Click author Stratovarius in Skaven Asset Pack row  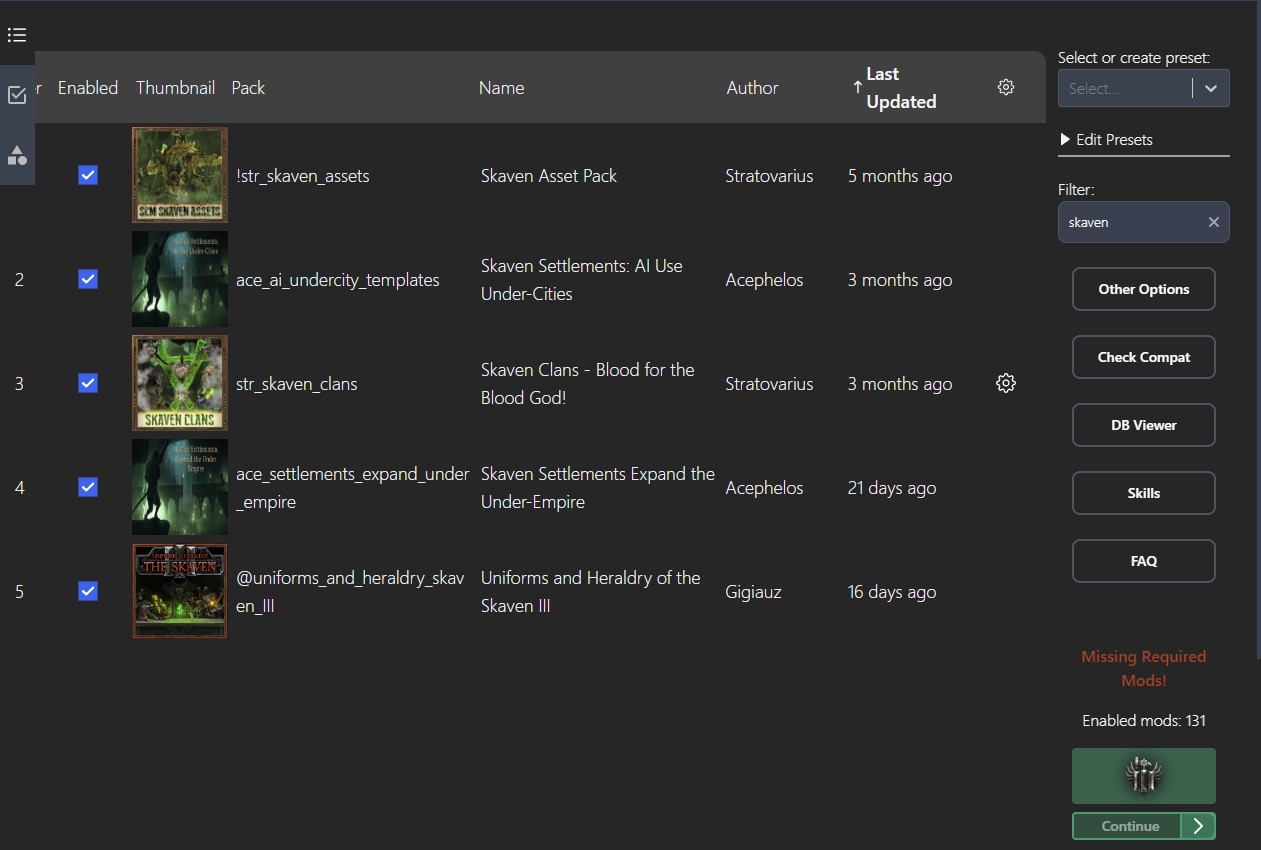tap(769, 176)
